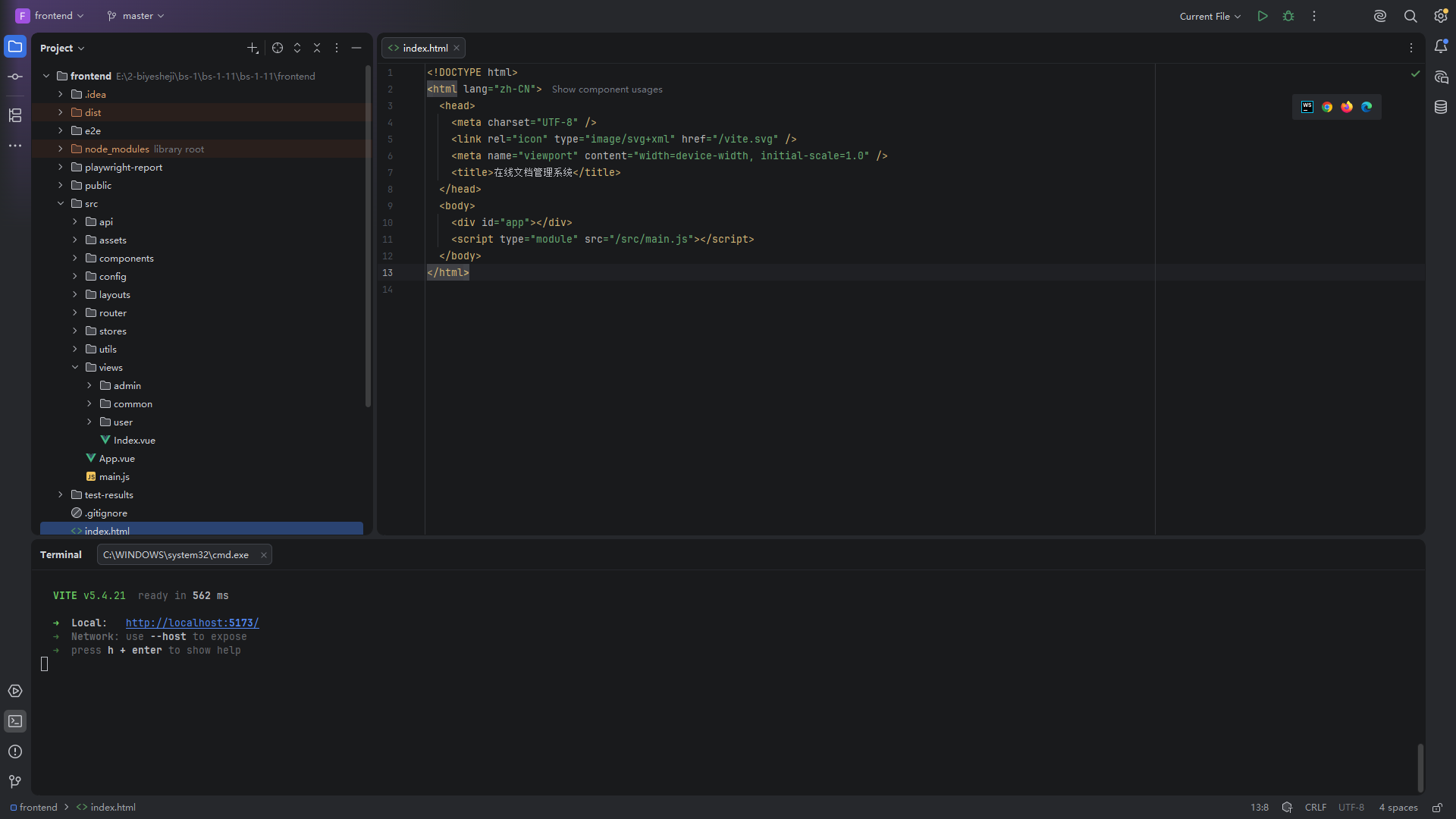
Task: Click the inspections green checkmark
Action: pyautogui.click(x=1415, y=74)
